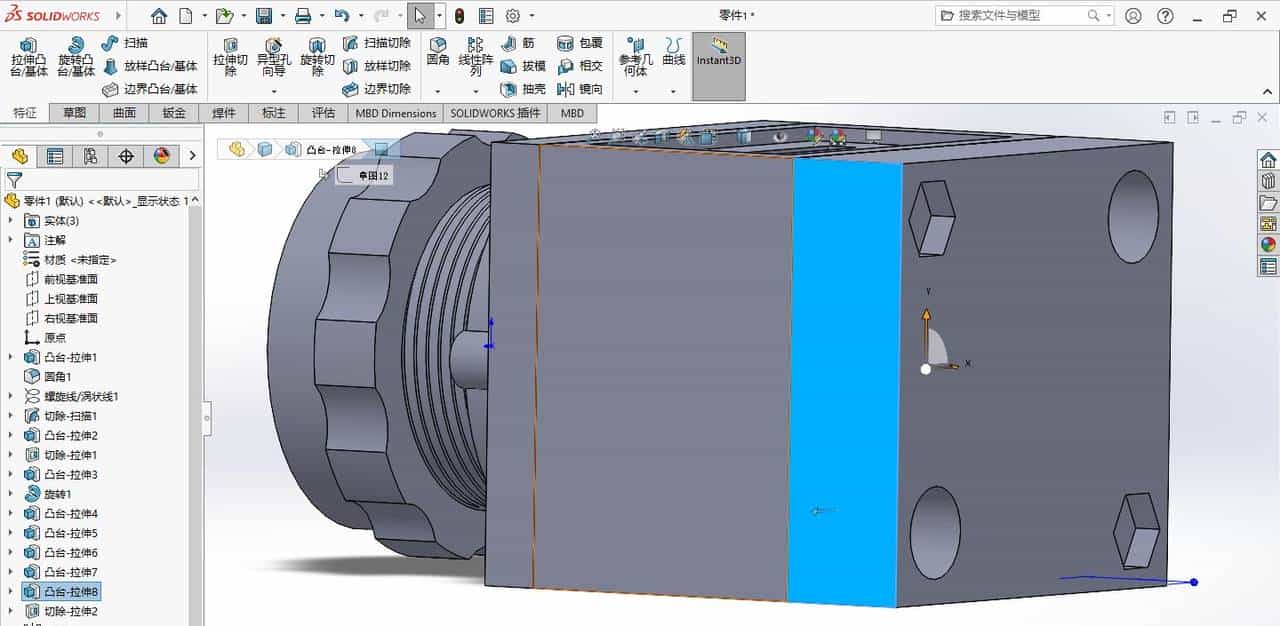Switch to the 草图 Sketch tab

pos(76,113)
